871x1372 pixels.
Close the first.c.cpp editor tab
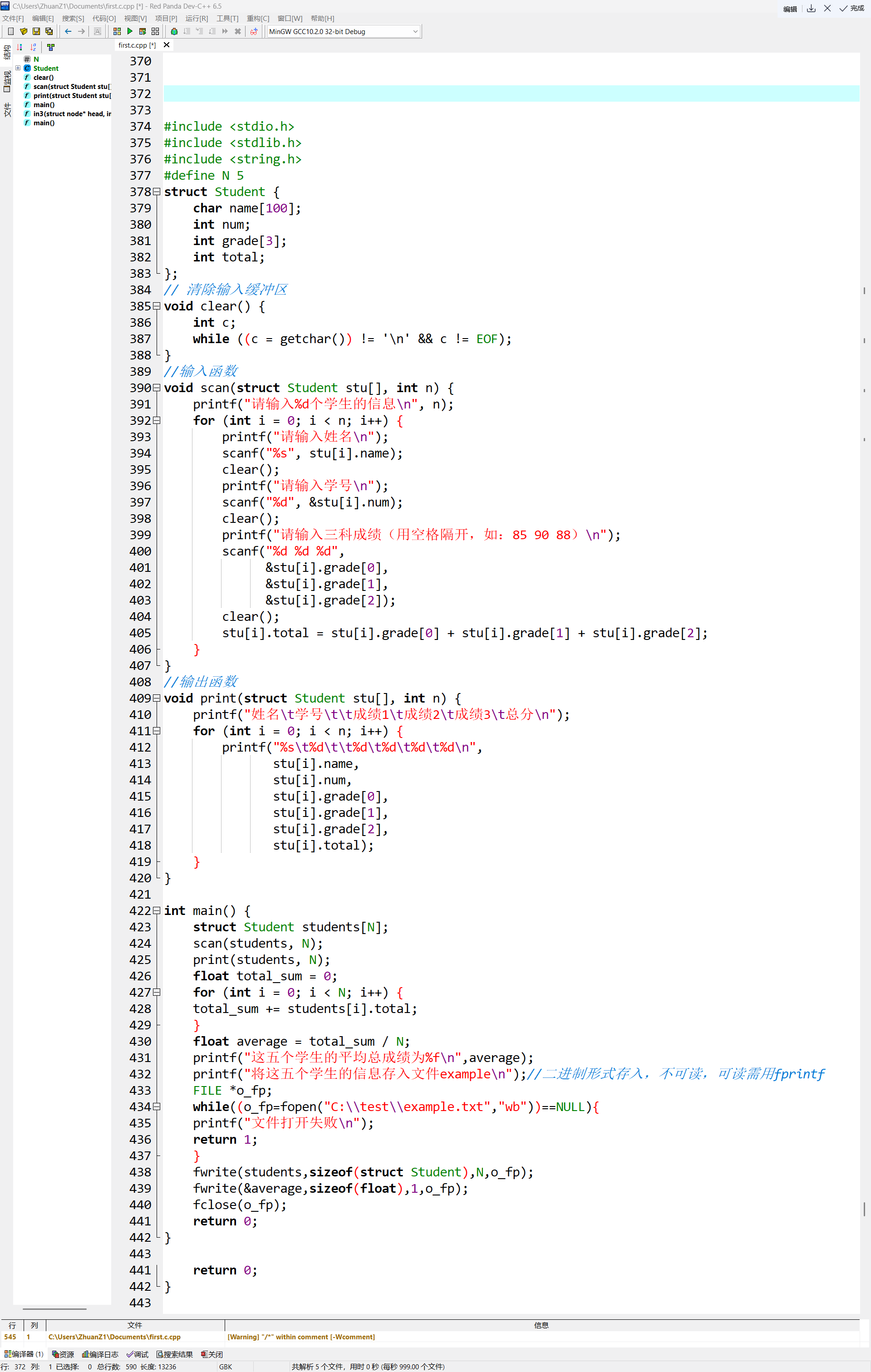pos(166,45)
